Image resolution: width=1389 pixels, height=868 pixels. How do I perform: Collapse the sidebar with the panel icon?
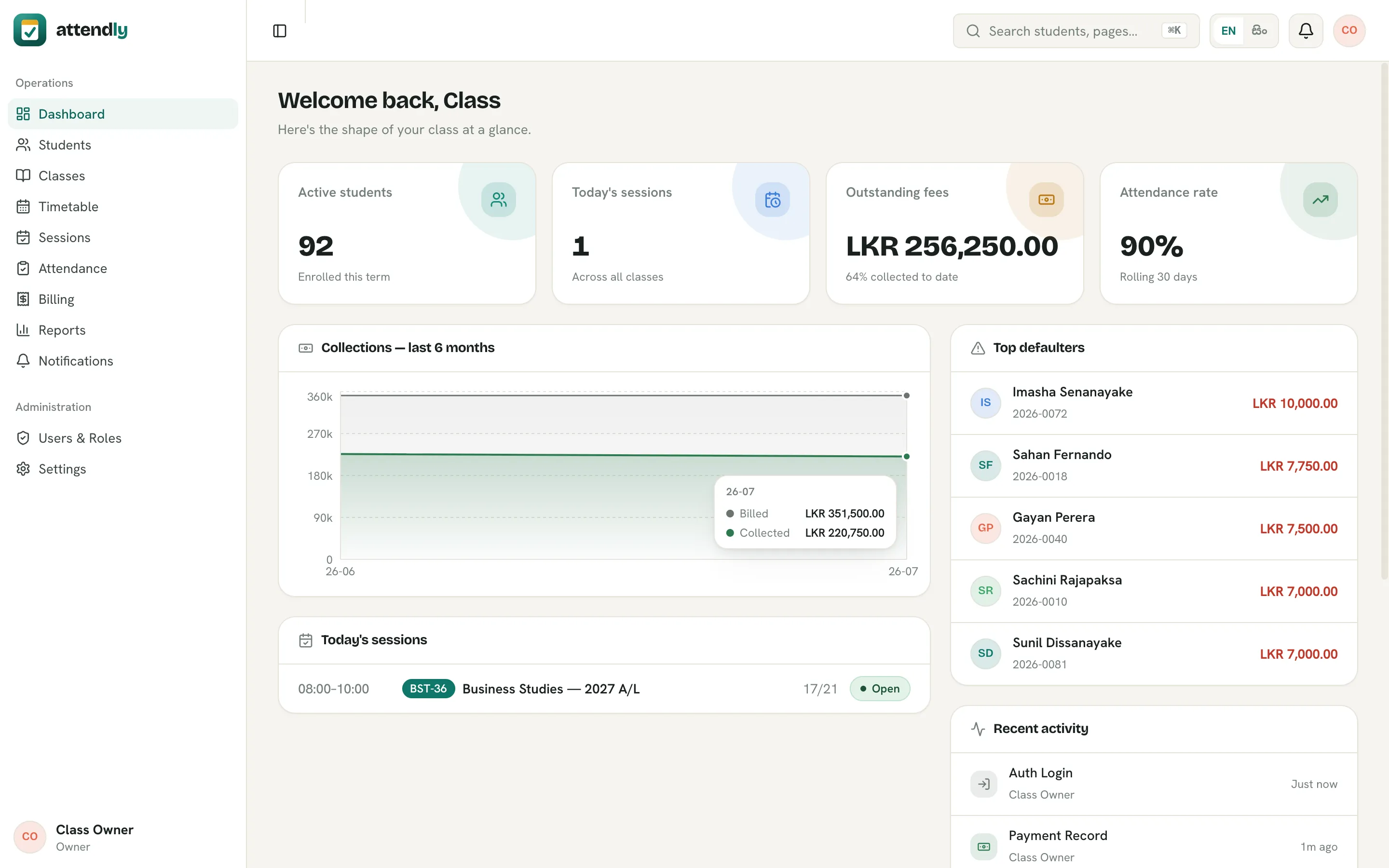(280, 31)
